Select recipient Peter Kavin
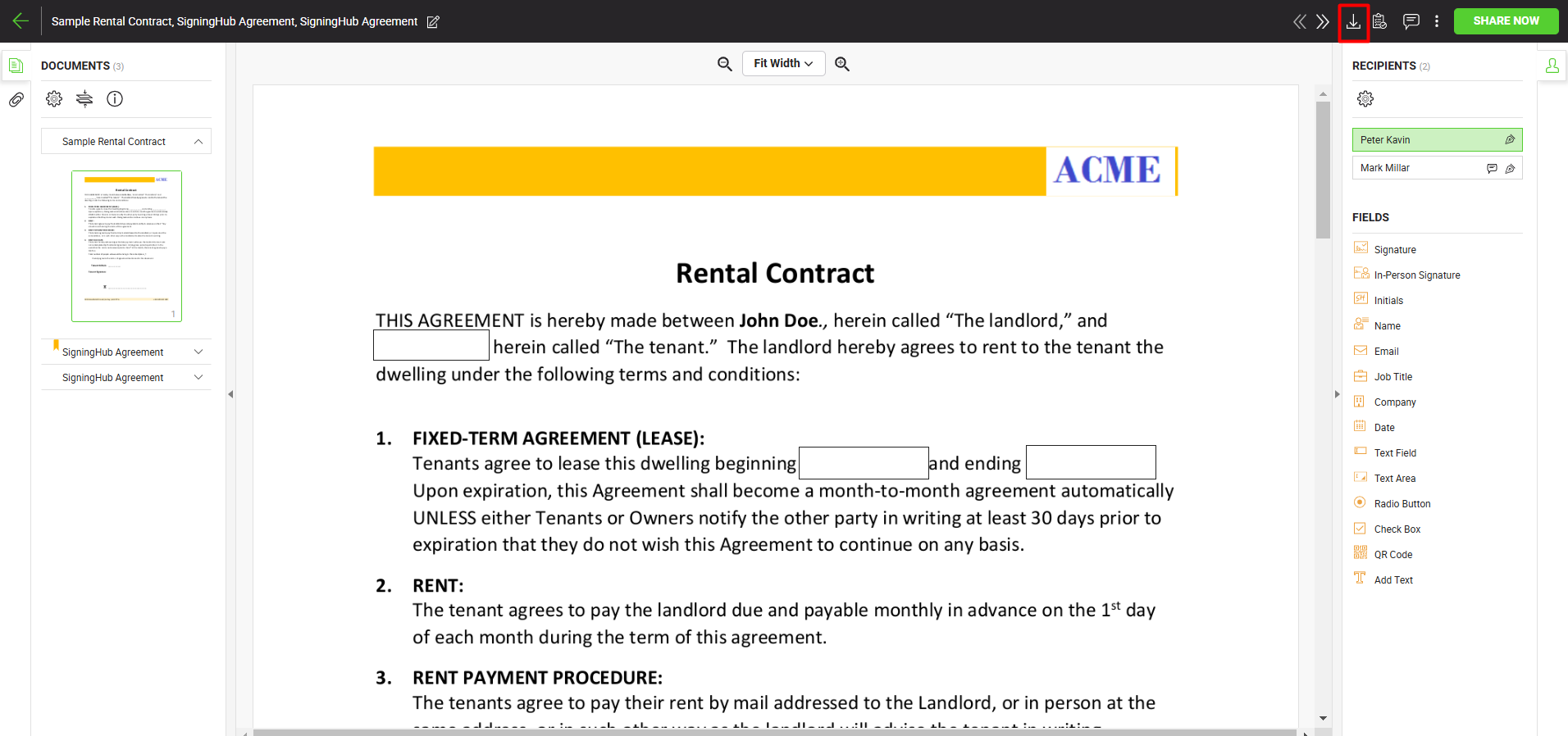Screen dimensions: 1568x736 coord(1437,140)
